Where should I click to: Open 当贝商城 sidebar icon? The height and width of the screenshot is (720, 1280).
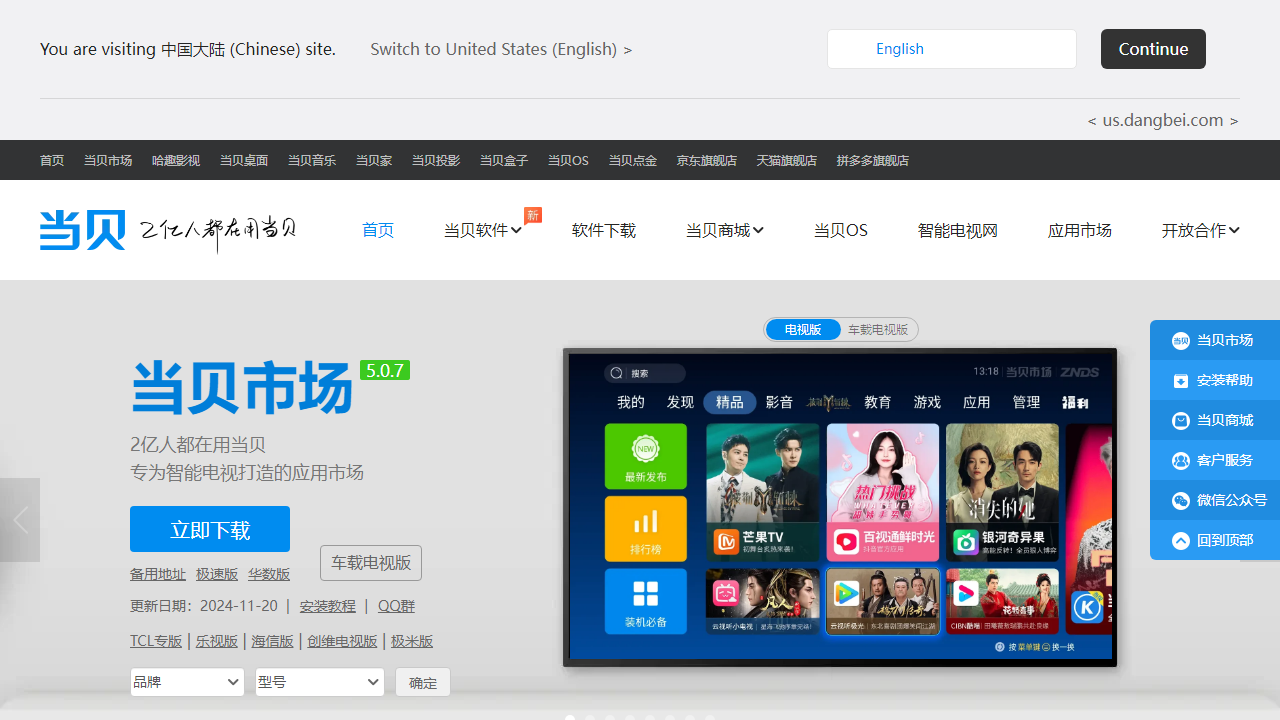(1181, 420)
